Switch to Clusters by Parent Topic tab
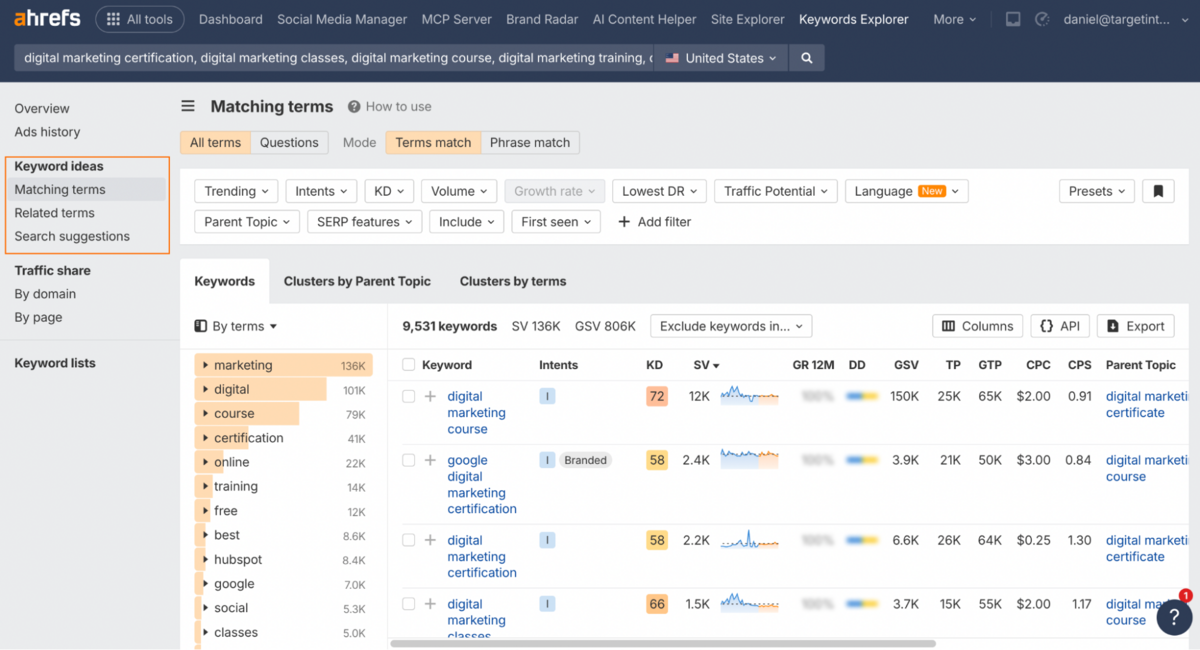 click(357, 281)
